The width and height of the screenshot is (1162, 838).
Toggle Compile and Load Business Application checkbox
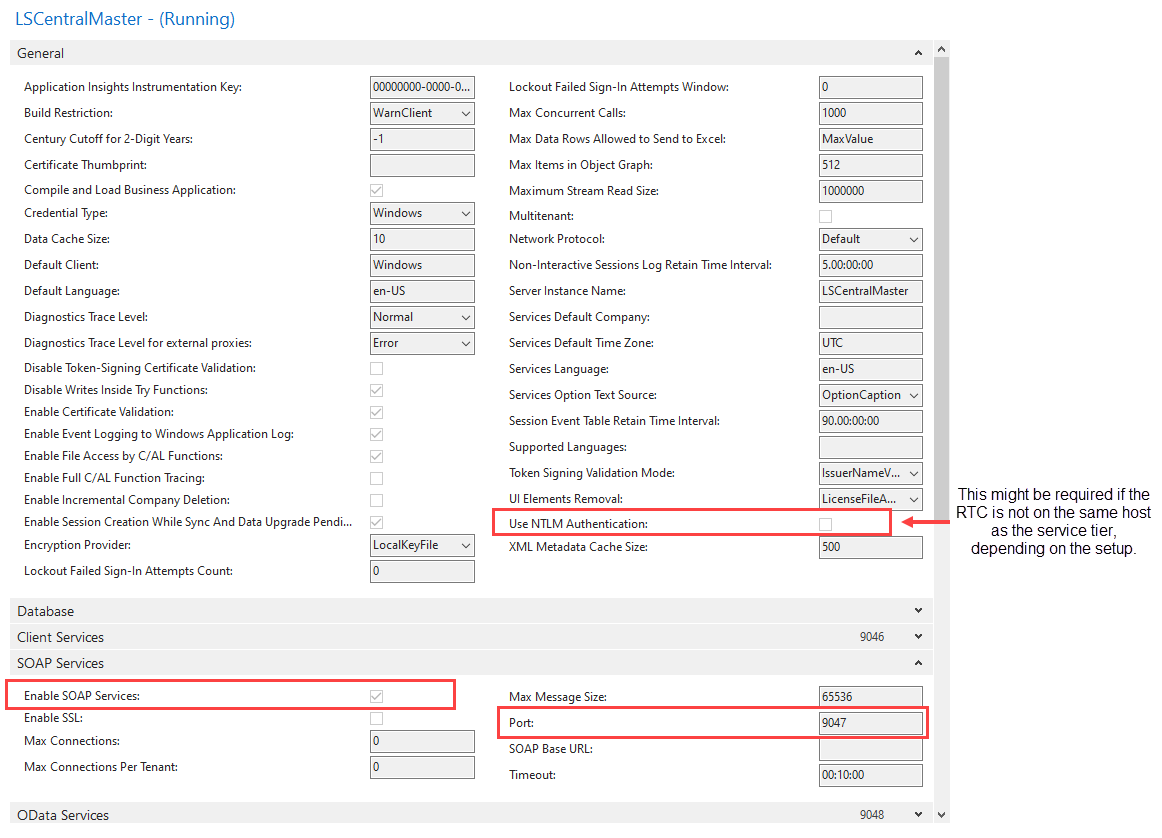pos(376,190)
